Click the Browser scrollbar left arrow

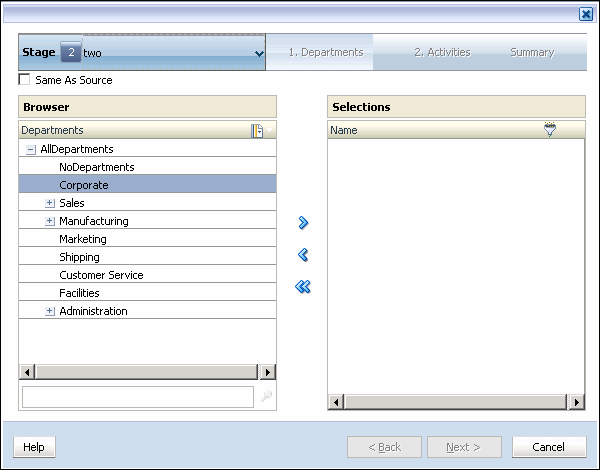[27, 372]
